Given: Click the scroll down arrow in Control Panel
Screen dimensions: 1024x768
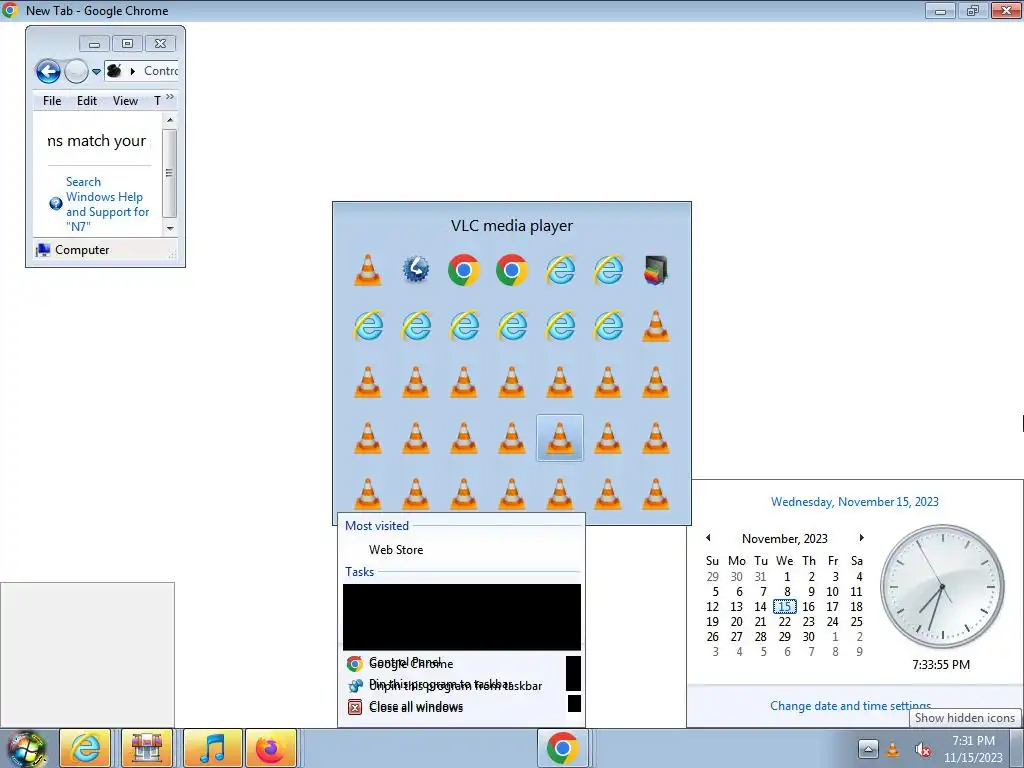Looking at the screenshot, I should (x=170, y=228).
